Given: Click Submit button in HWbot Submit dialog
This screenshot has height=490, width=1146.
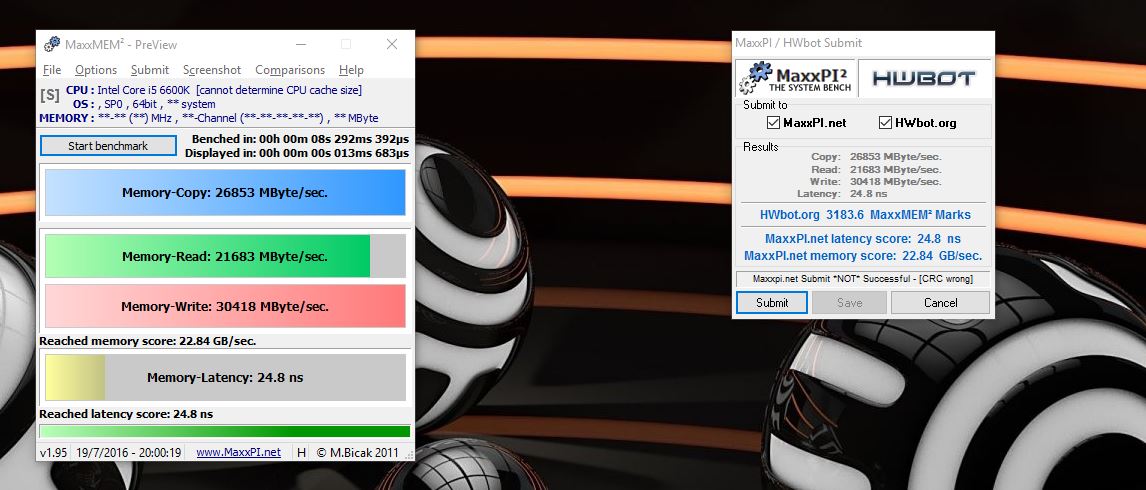Looking at the screenshot, I should pos(772,303).
